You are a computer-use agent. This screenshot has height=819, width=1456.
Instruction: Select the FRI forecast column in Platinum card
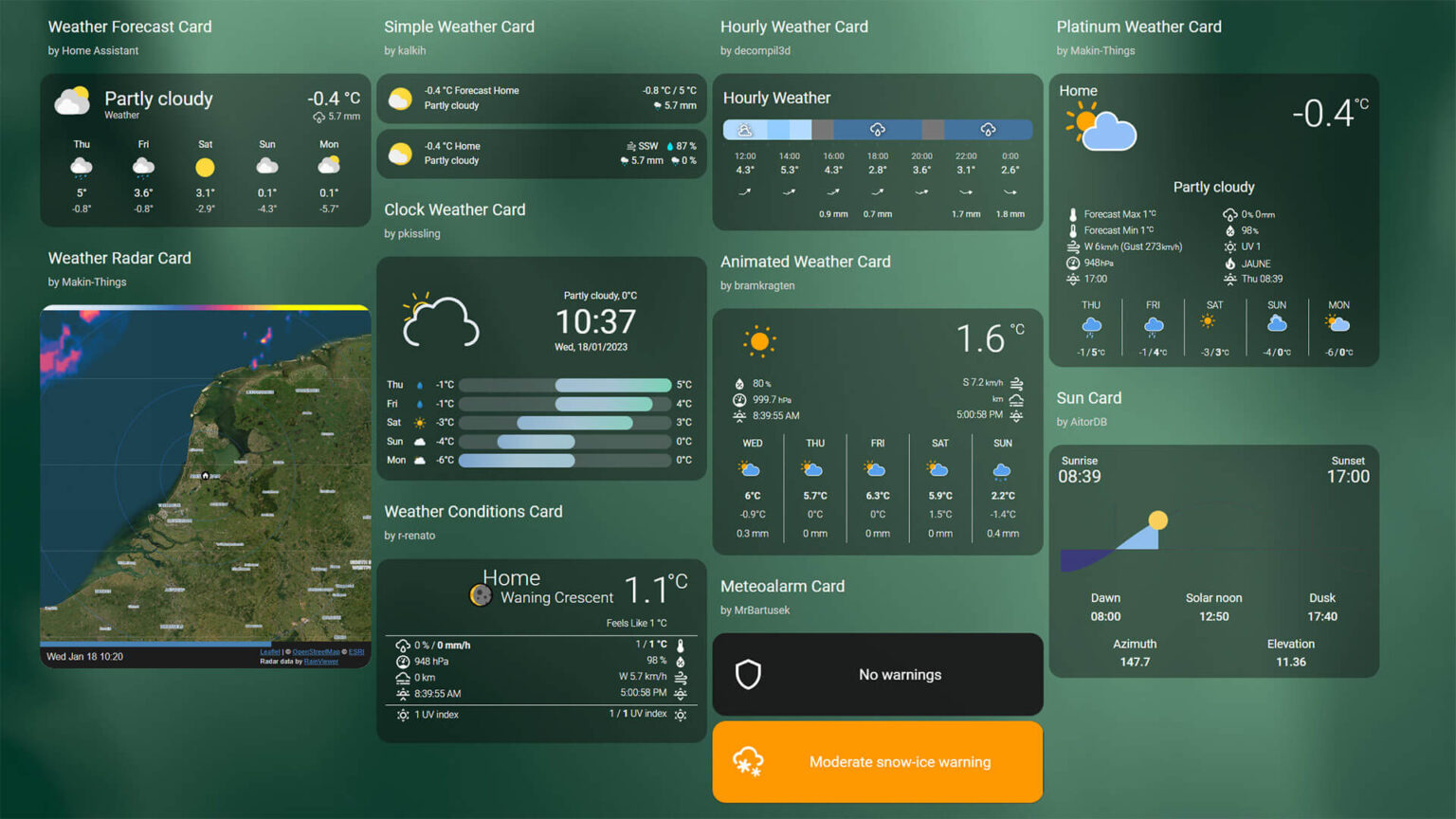tap(1153, 328)
